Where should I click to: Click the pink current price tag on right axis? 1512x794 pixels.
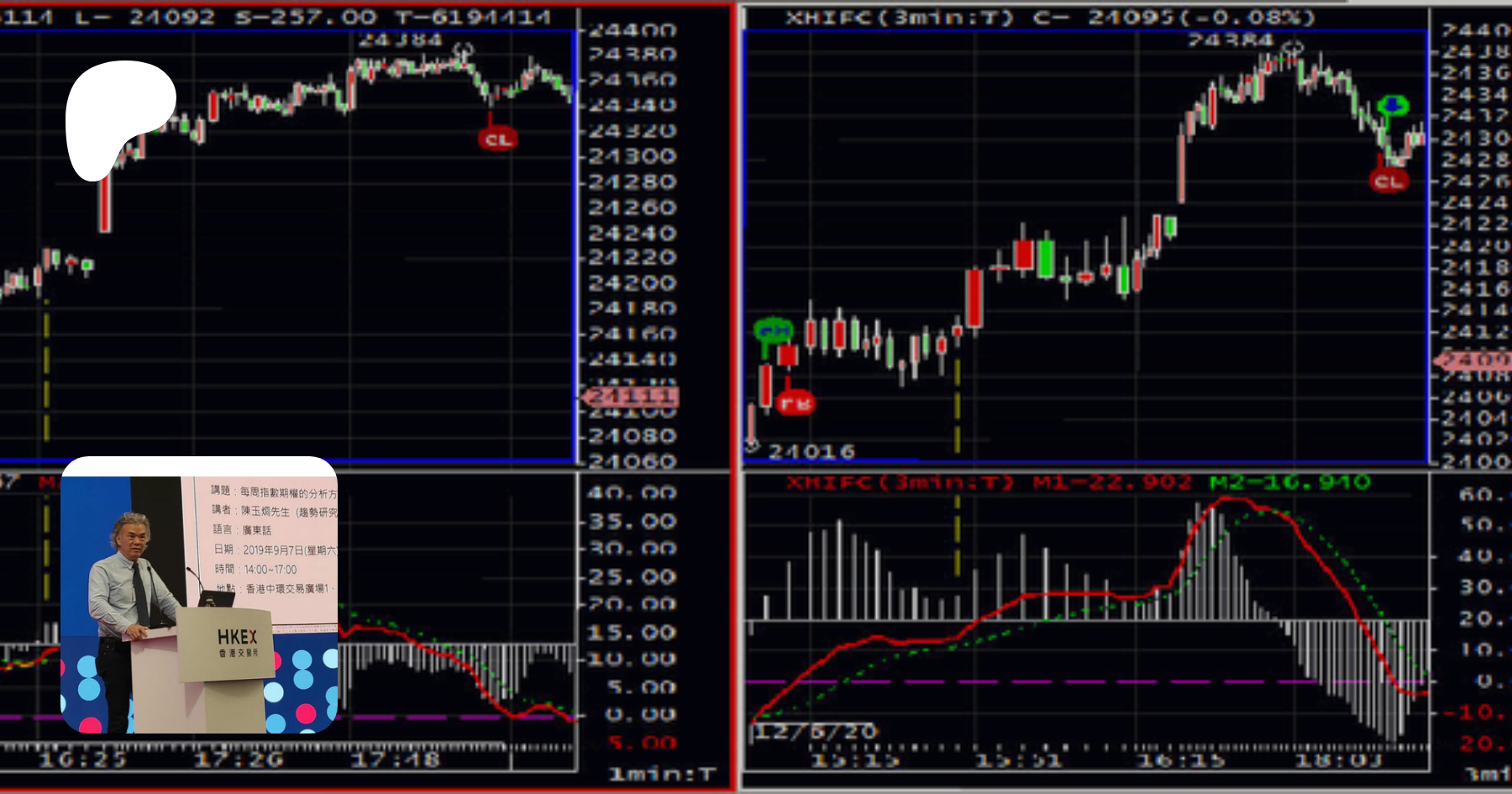point(1474,360)
